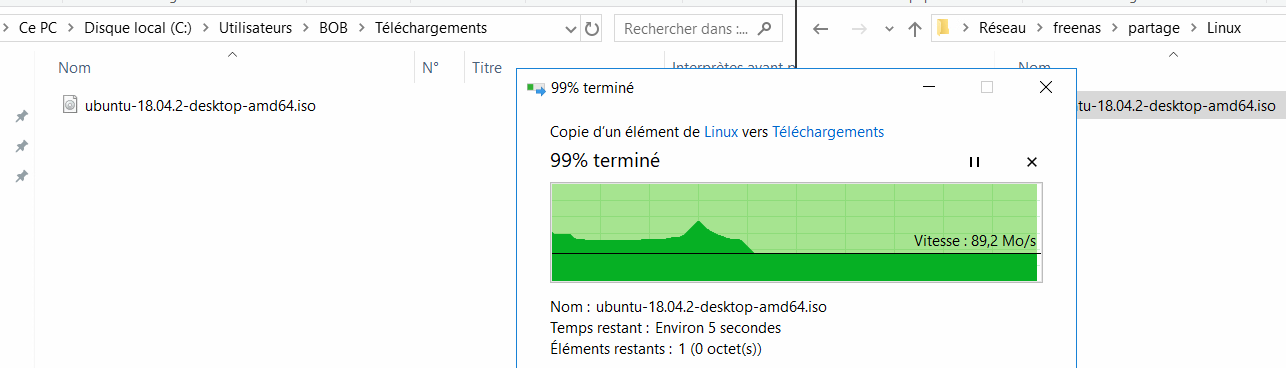Refresh the Téléchargements folder view
The width and height of the screenshot is (1286, 368).
591,29
